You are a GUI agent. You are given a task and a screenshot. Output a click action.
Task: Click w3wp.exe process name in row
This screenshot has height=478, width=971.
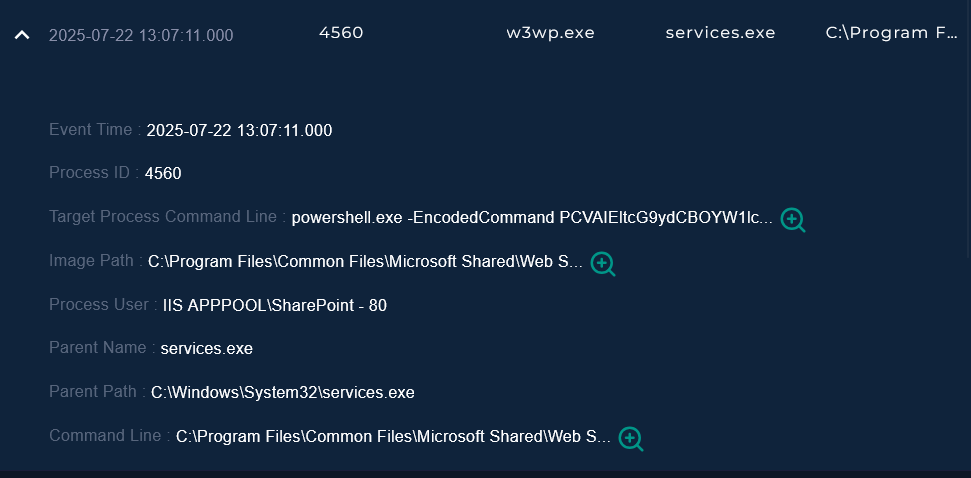pos(551,33)
